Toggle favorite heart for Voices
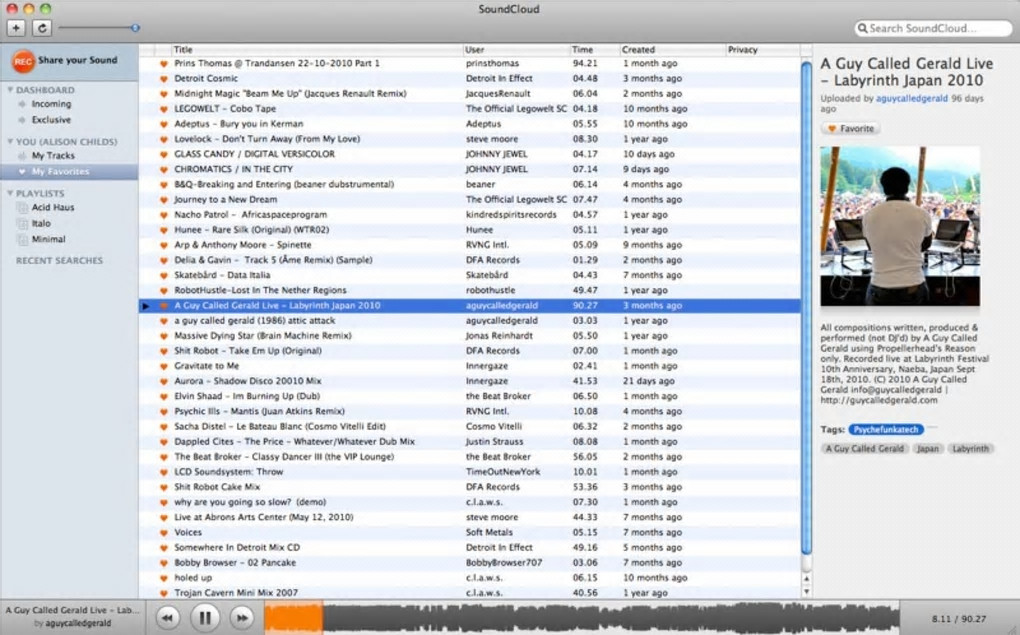Screen dimensions: 1020x635 (x=164, y=533)
